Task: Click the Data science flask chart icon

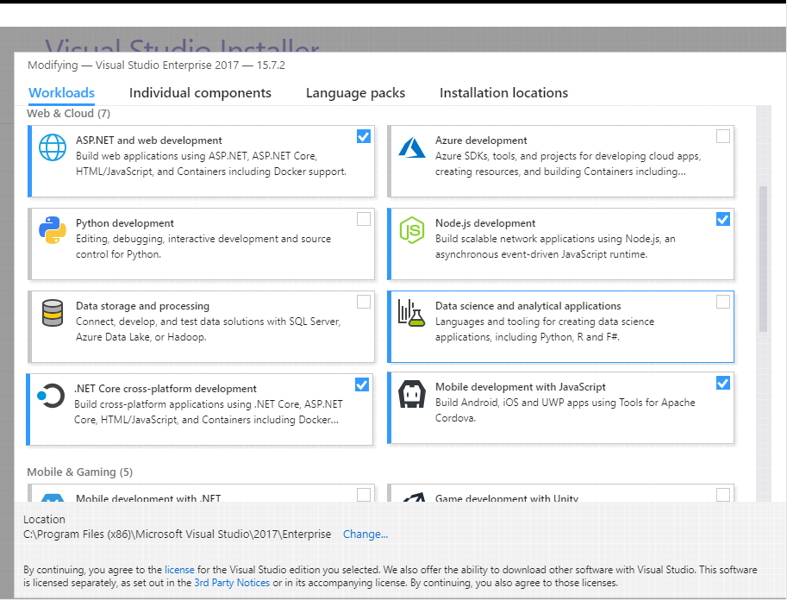Action: click(x=411, y=313)
